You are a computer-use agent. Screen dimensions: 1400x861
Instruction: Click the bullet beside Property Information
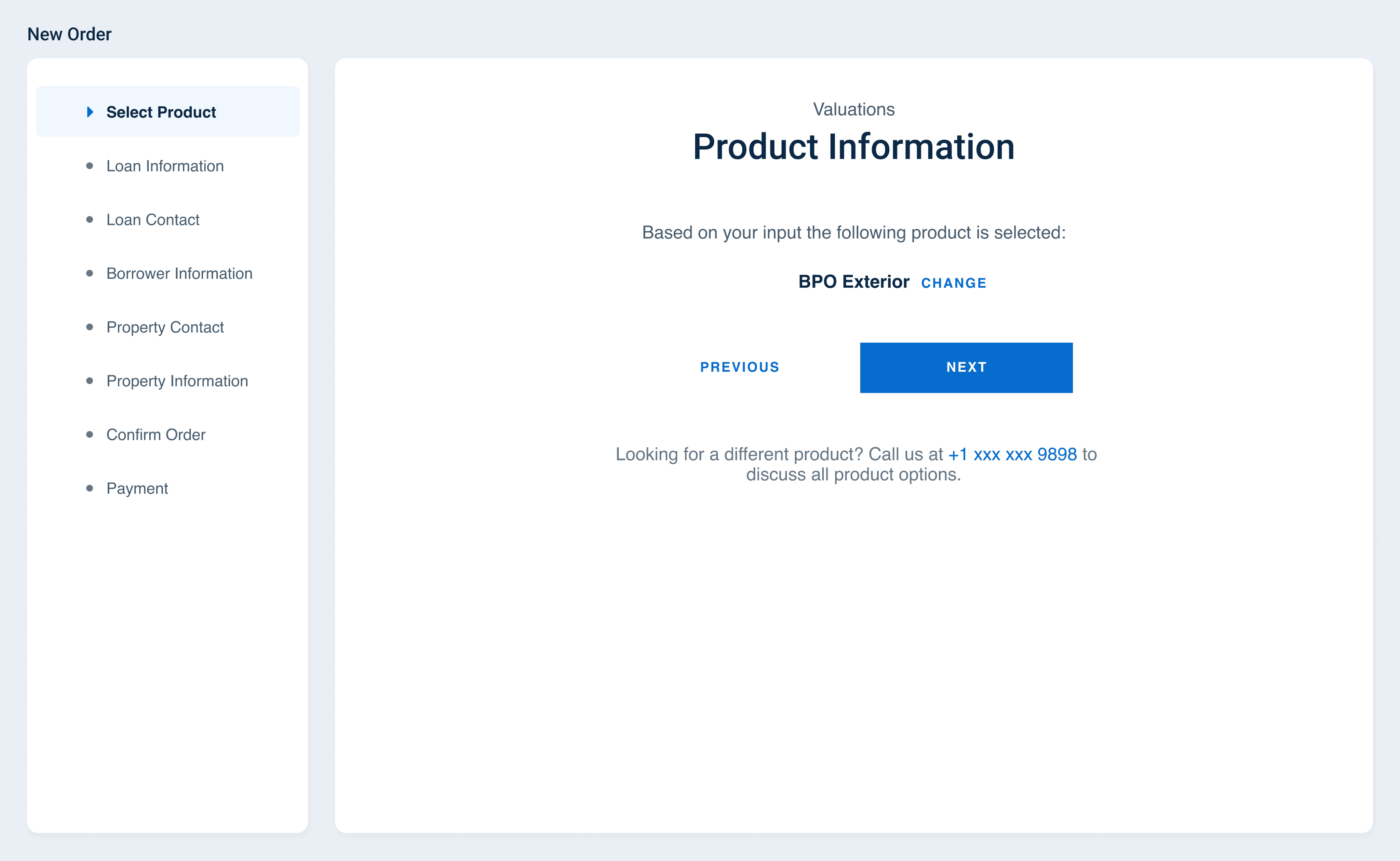pos(90,380)
